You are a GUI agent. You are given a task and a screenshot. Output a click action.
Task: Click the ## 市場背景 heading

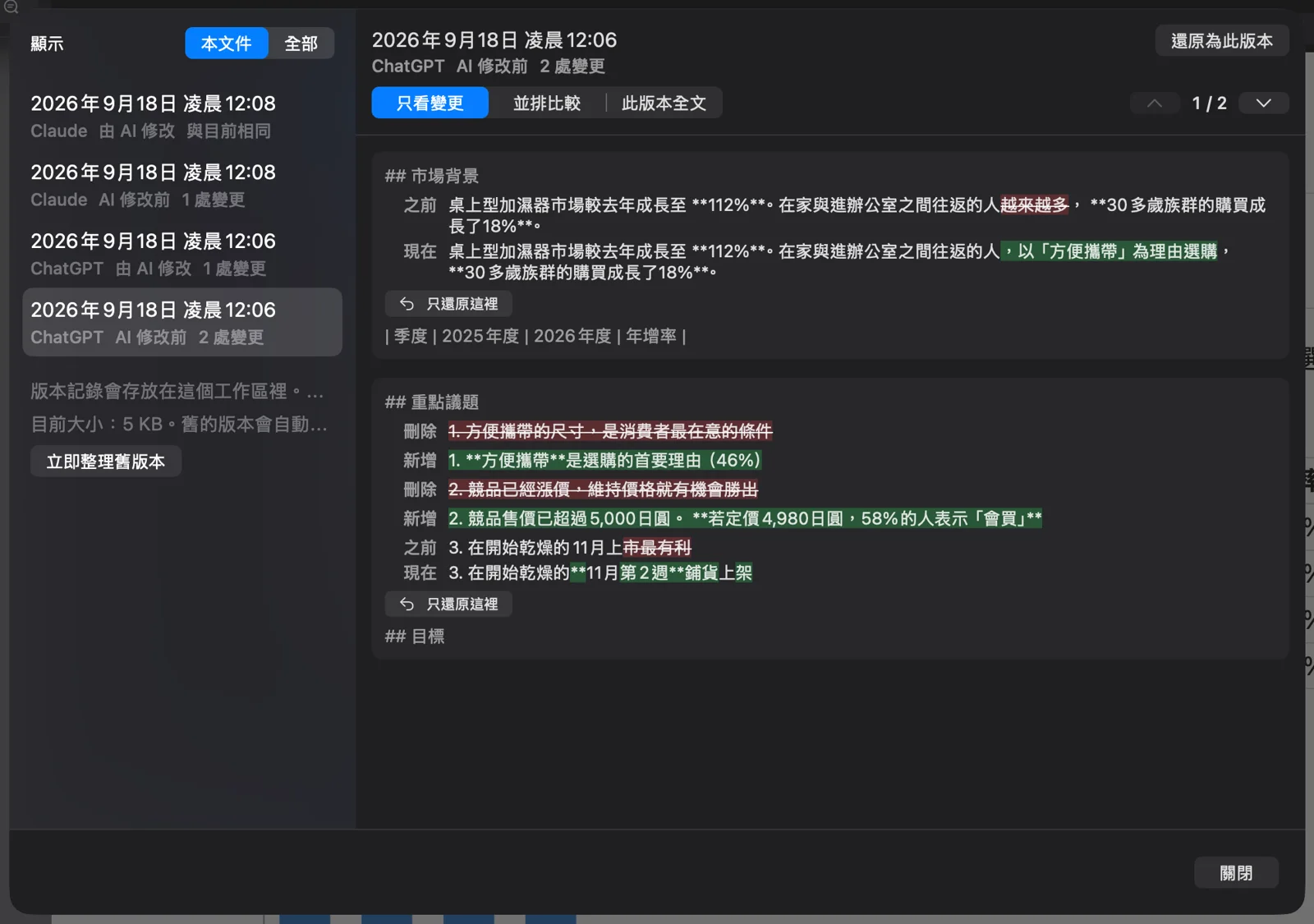pos(432,176)
